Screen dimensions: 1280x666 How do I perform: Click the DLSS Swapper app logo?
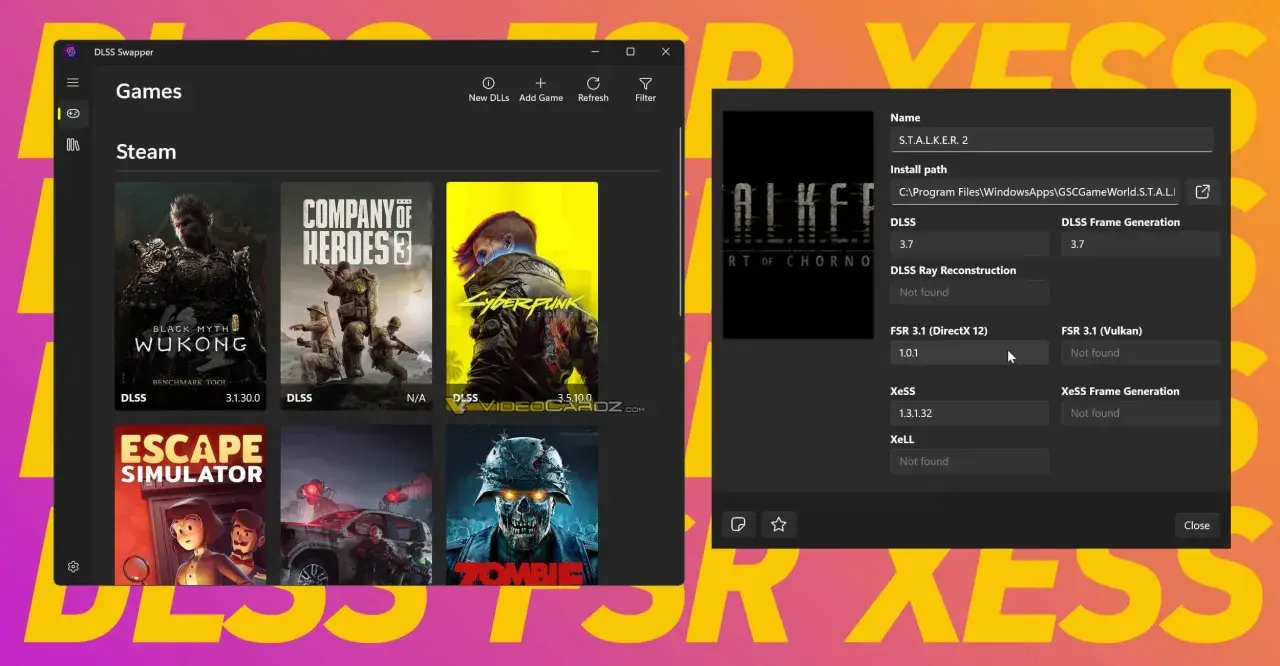(71, 52)
